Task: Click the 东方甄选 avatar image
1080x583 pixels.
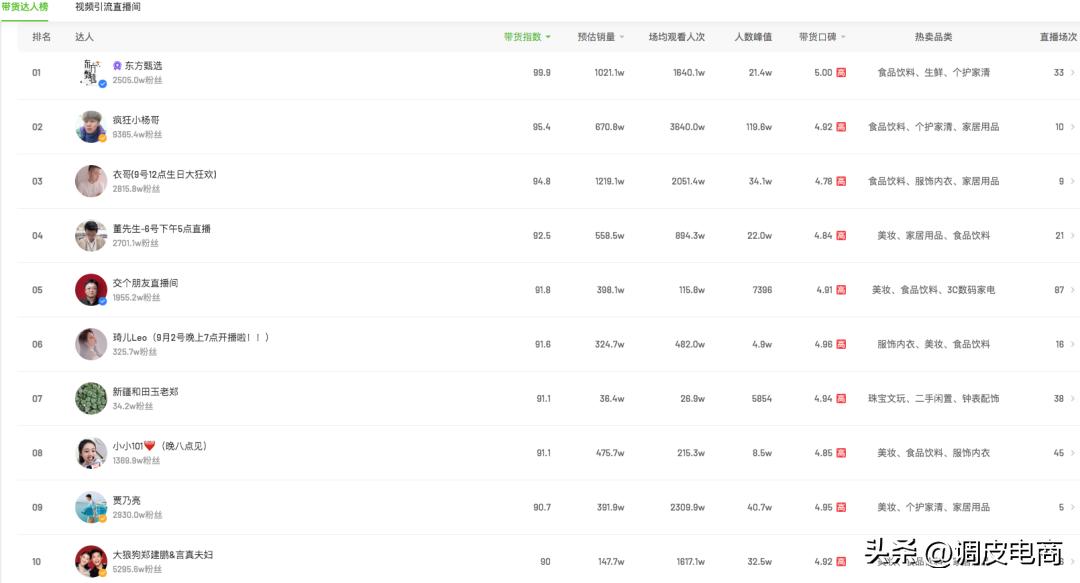Action: click(91, 73)
